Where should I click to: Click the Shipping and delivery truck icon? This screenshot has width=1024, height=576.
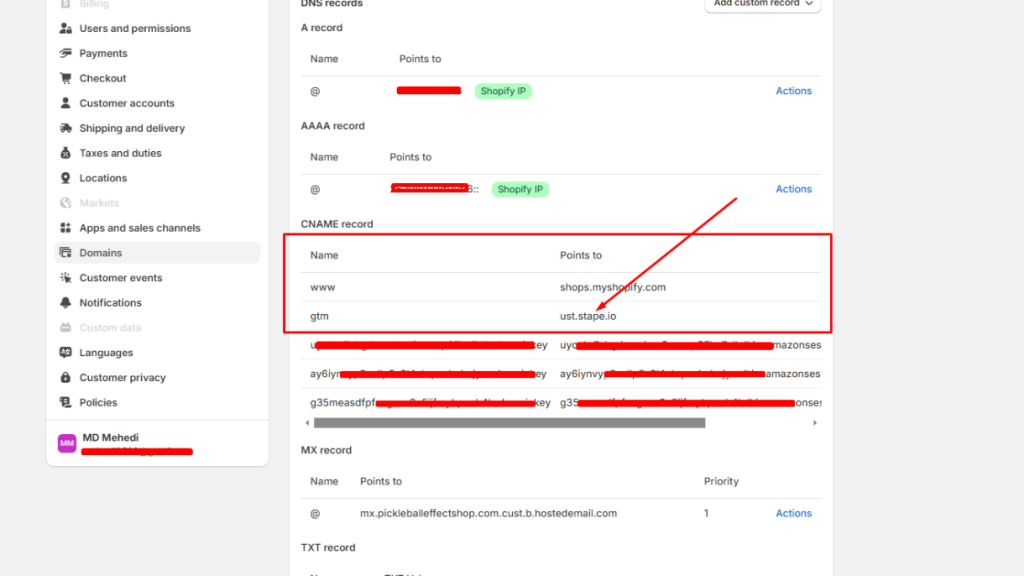coord(65,128)
